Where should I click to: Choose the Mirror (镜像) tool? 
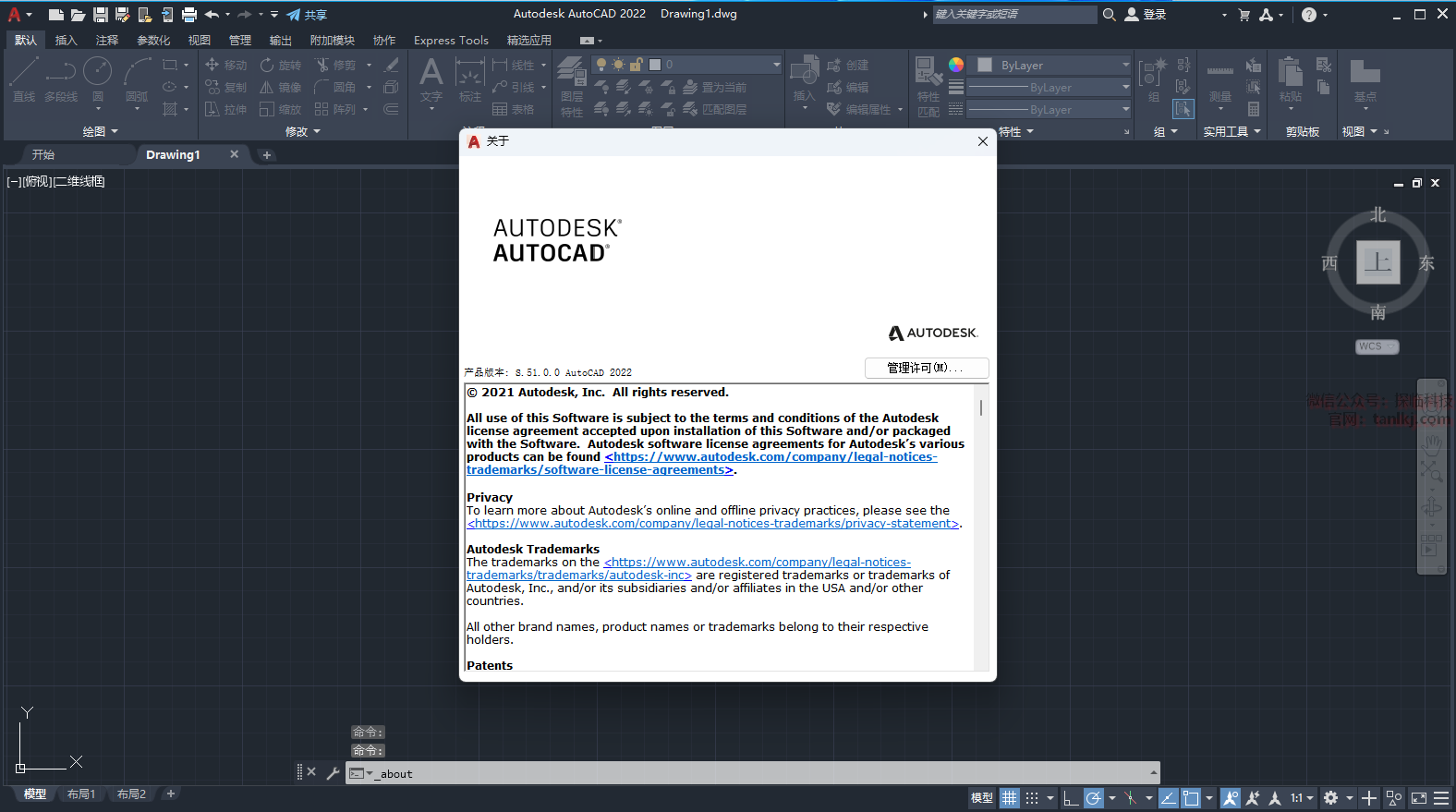click(281, 87)
